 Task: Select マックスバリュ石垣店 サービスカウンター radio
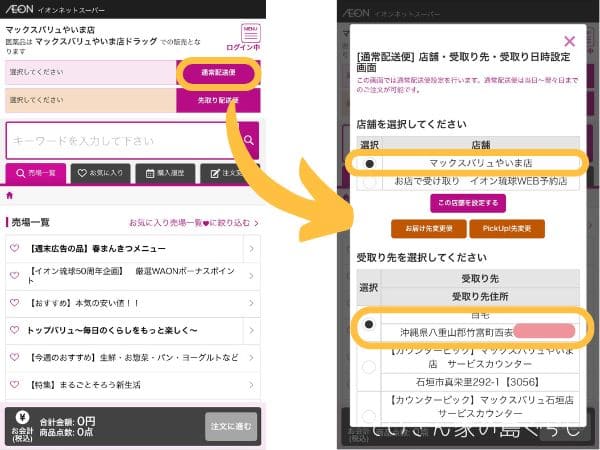tap(369, 414)
